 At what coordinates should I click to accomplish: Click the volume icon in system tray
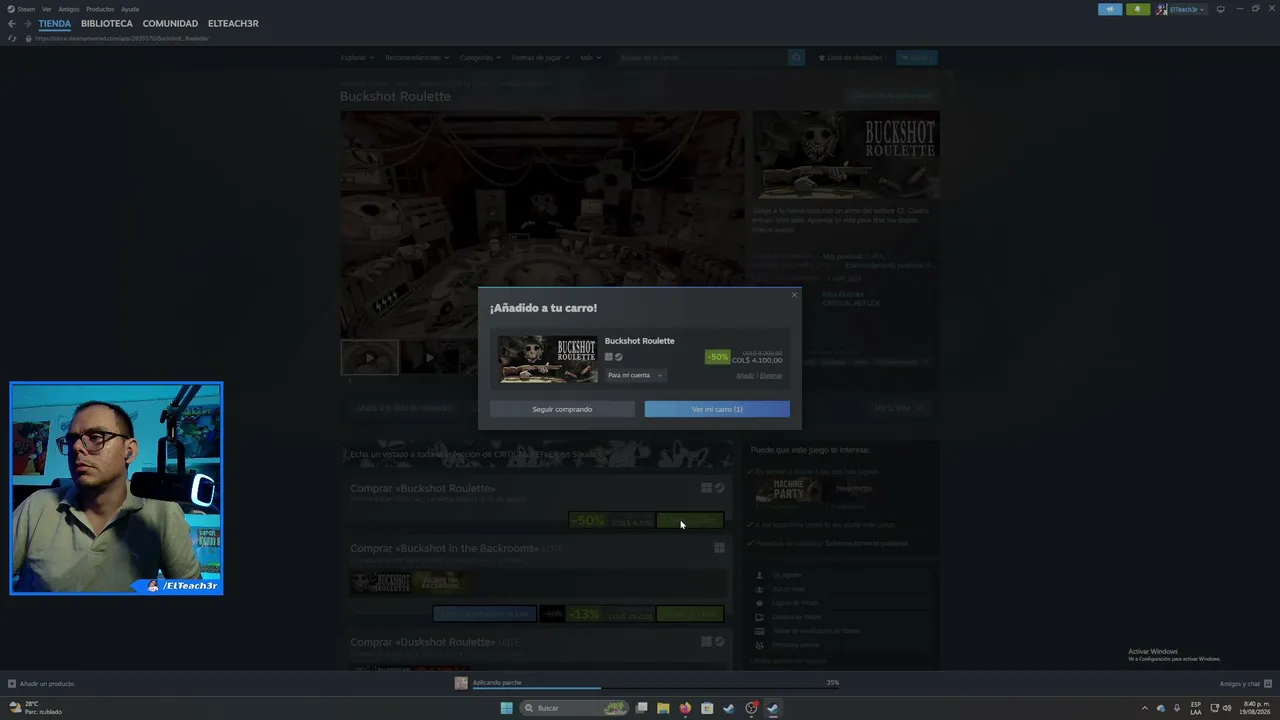tap(1227, 708)
